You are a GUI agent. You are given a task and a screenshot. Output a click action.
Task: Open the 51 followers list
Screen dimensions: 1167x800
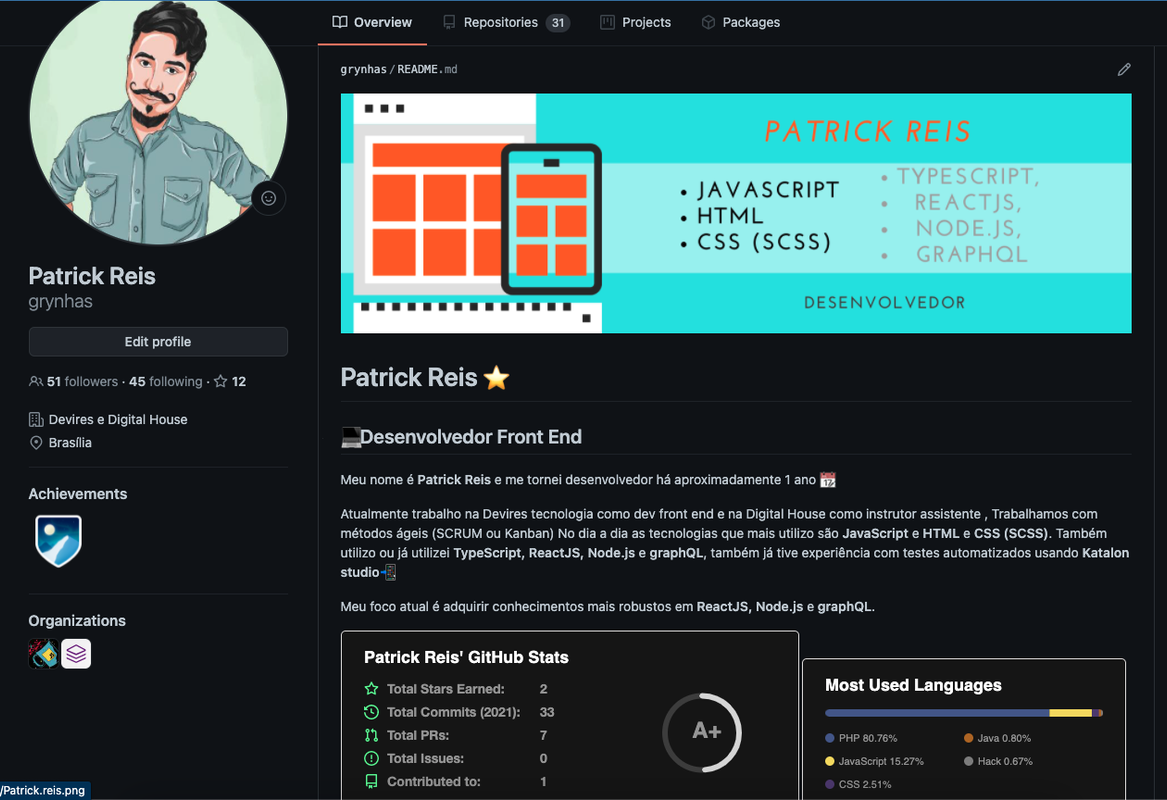click(x=82, y=381)
